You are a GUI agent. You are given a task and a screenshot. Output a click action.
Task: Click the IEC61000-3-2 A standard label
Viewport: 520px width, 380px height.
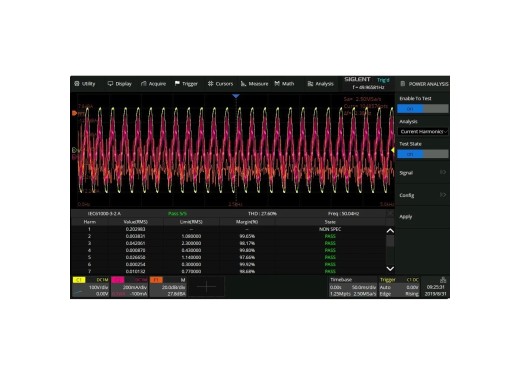click(104, 213)
